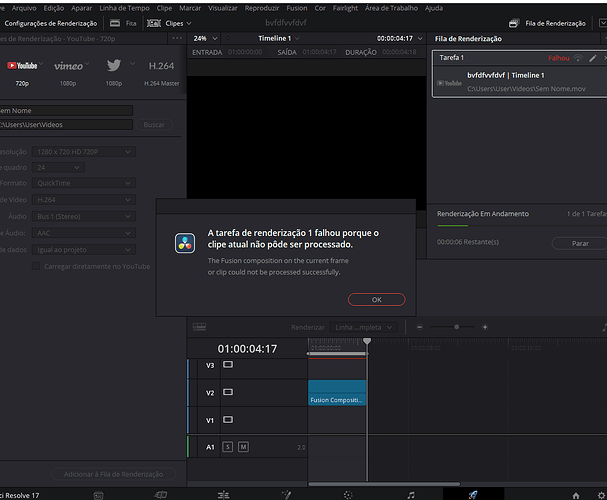Viewport: 607px width, 500px height.
Task: Mute the A1 audio track
Action: click(x=243, y=447)
